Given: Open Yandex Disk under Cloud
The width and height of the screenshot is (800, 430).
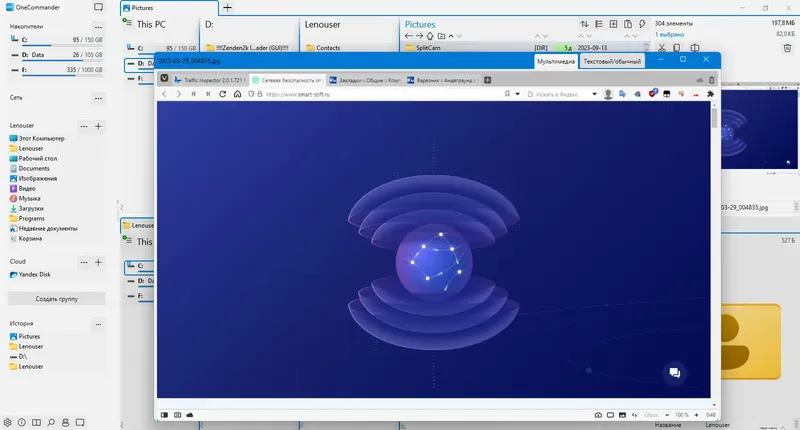Looking at the screenshot, I should coord(30,274).
